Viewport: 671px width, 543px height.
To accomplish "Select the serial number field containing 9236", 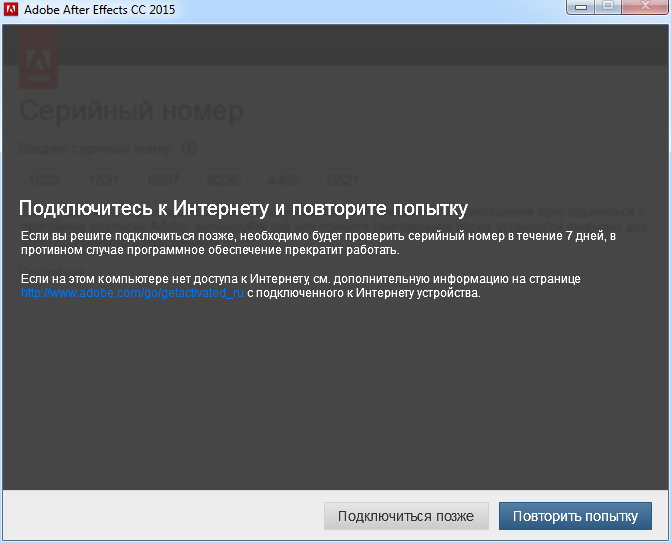I will (224, 181).
